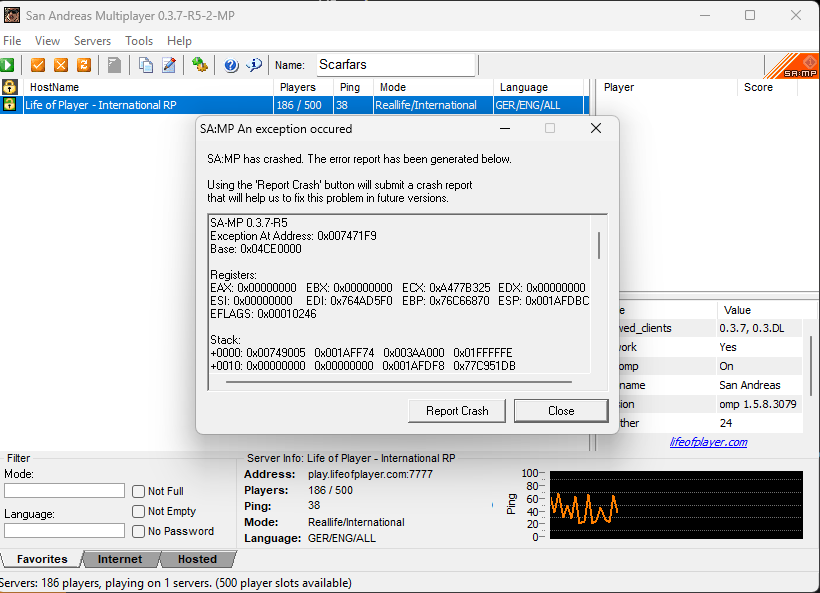Minimize the SA:MP exception dialog
The height and width of the screenshot is (593, 820).
(505, 128)
